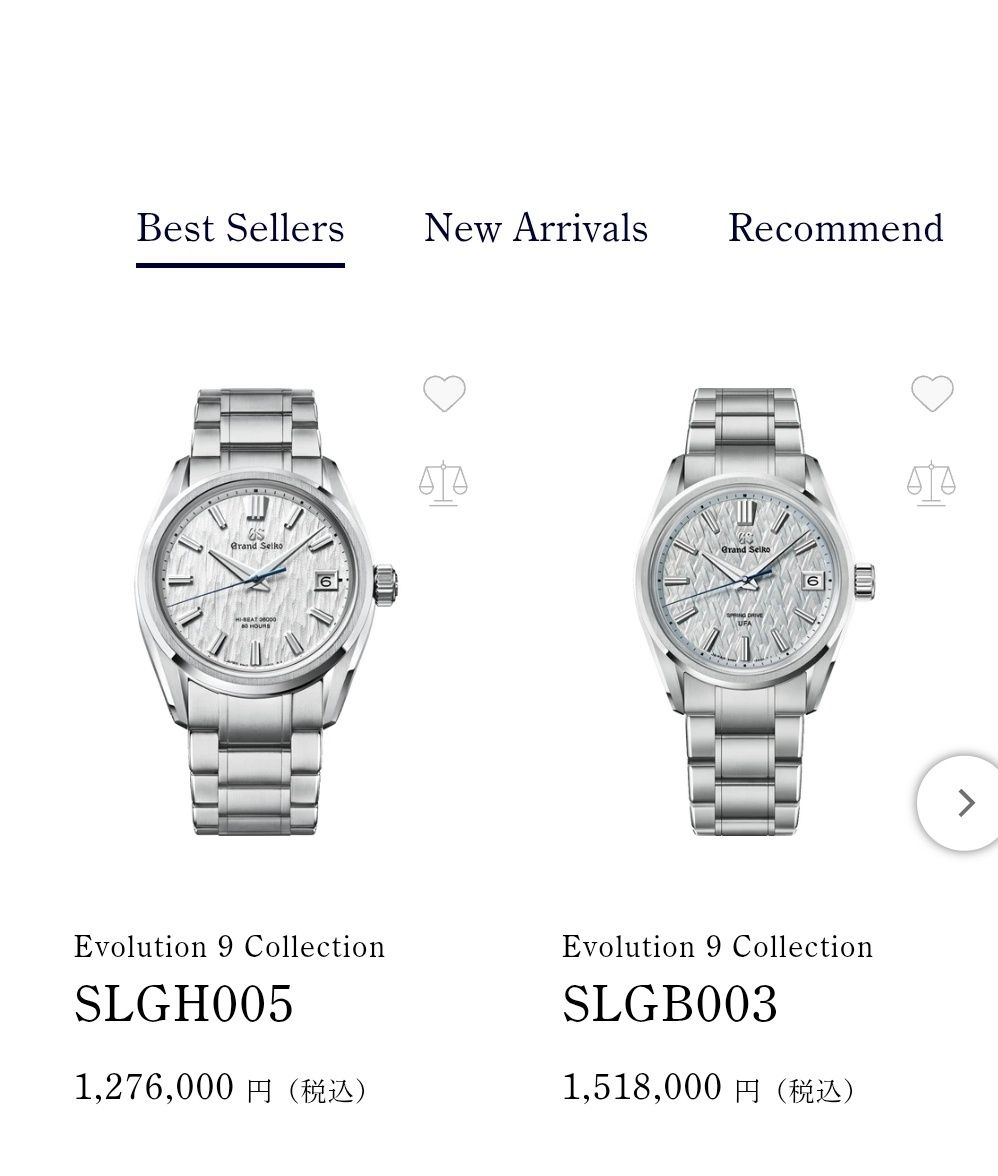Click the SLGH005 watch dial
The width and height of the screenshot is (998, 1176).
[253, 582]
